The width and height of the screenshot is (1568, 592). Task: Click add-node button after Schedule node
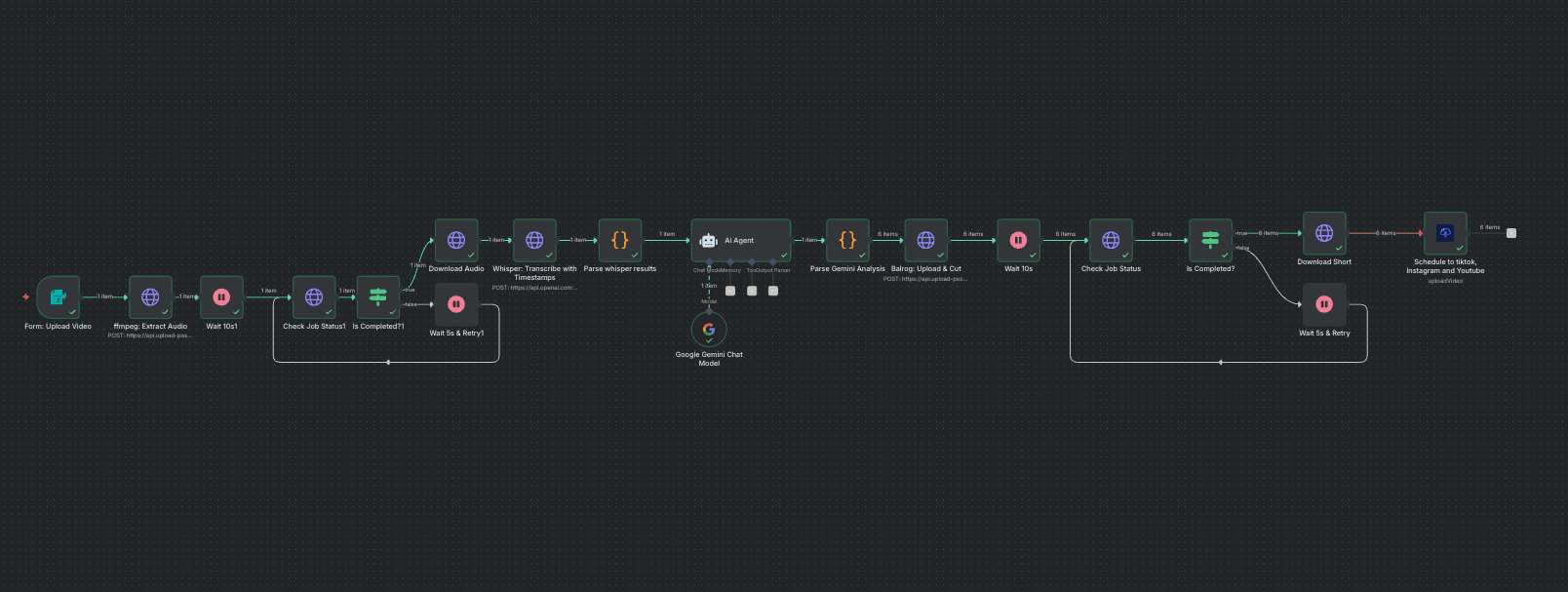1511,233
